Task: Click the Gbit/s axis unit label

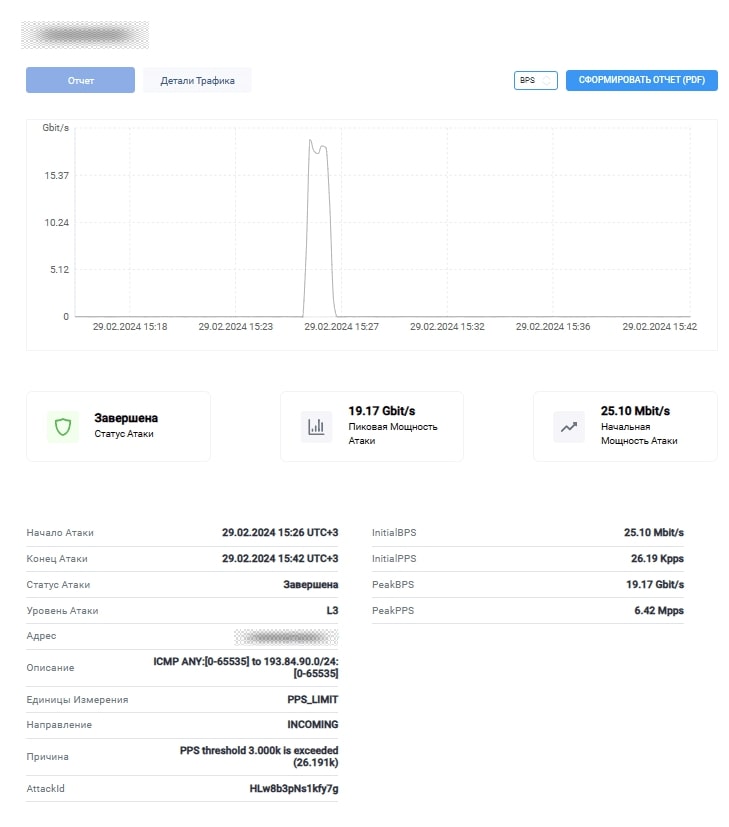Action: [x=55, y=128]
